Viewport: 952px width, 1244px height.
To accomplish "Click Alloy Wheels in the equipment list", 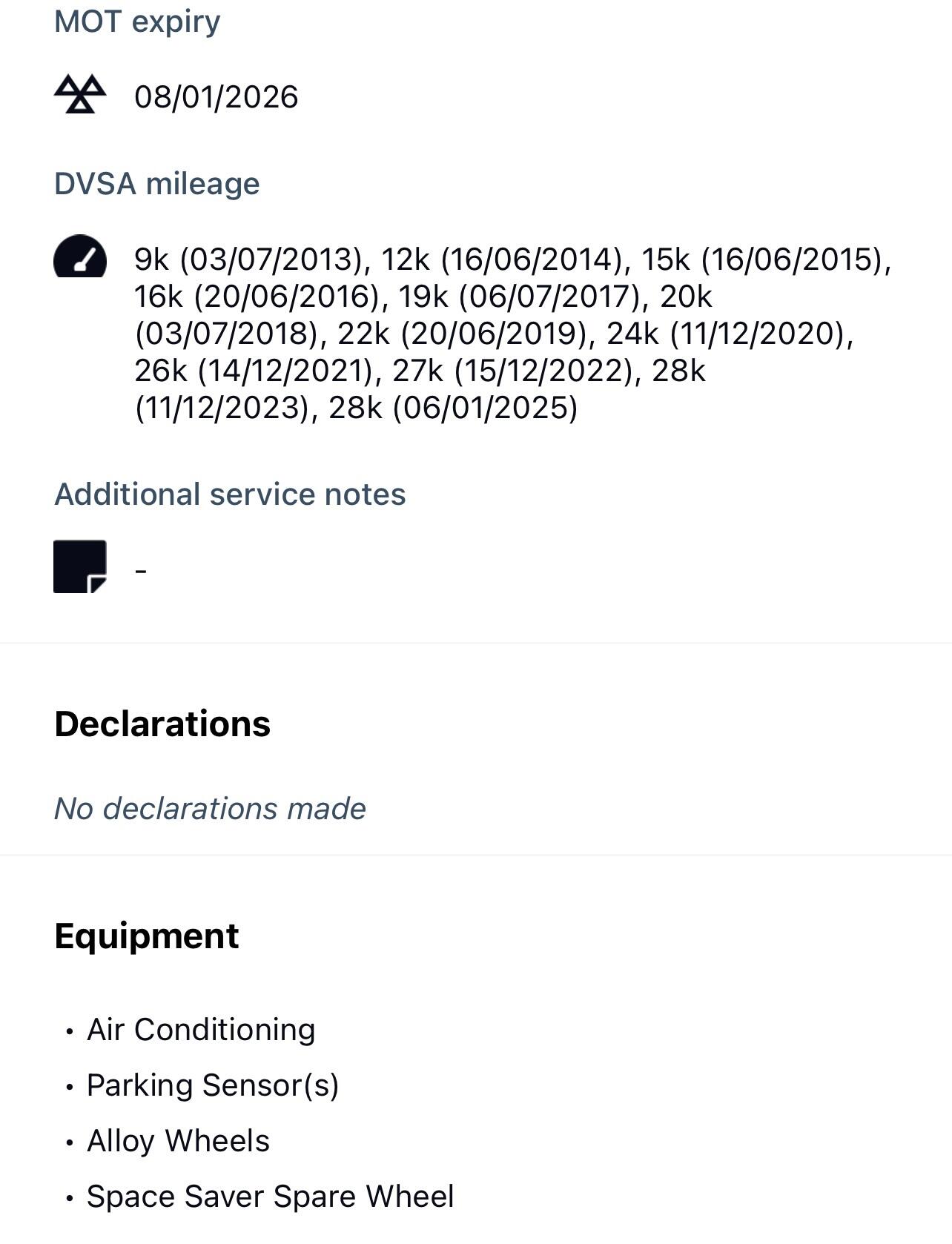I will point(178,1141).
